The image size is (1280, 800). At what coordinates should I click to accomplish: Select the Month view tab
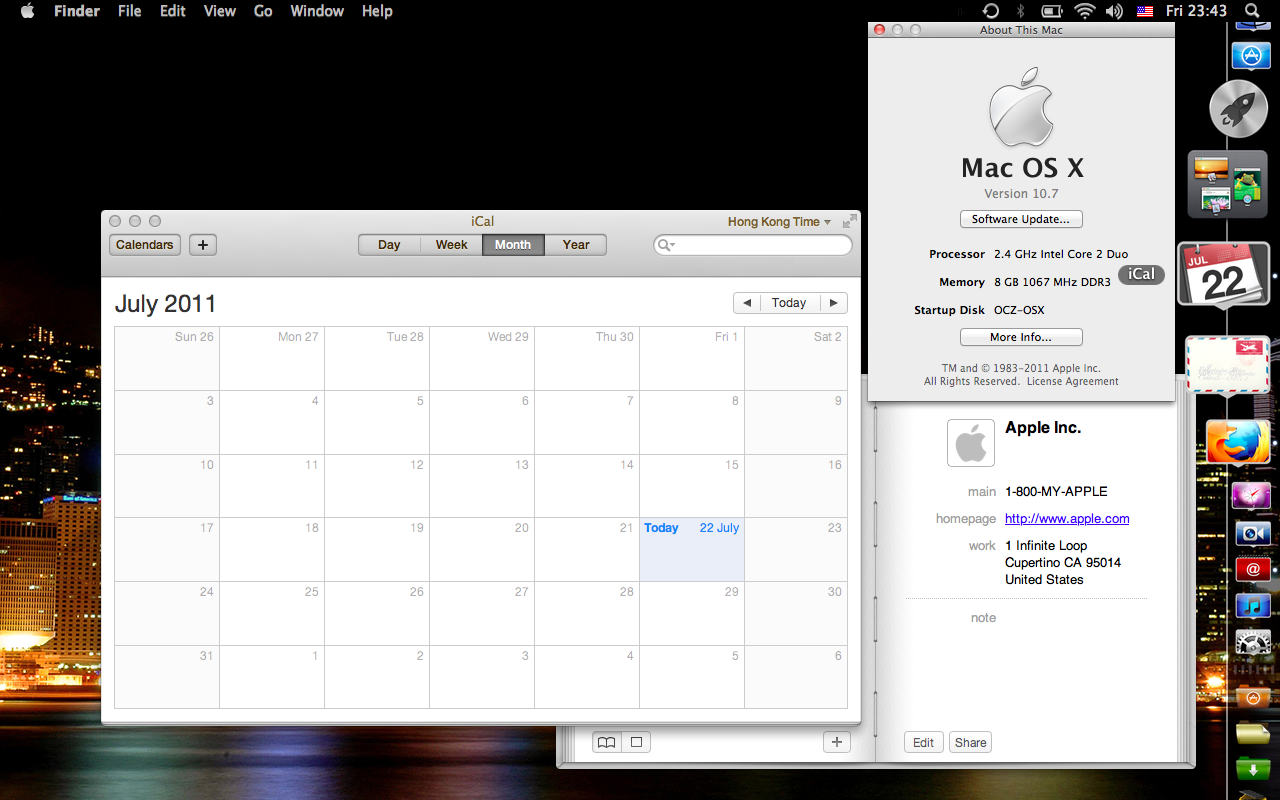[x=513, y=245]
